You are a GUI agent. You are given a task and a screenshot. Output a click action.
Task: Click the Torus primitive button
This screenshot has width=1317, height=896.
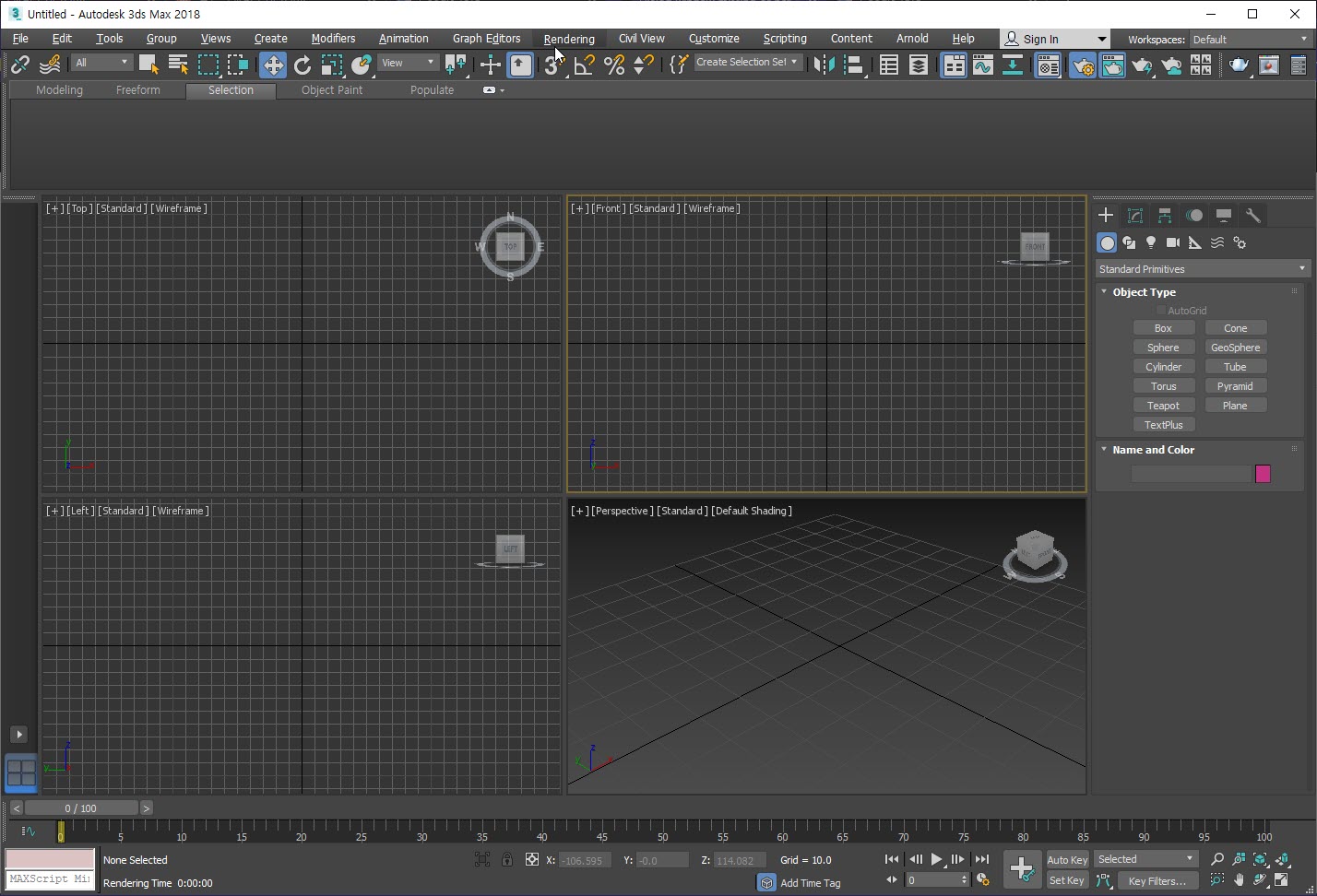click(x=1164, y=386)
